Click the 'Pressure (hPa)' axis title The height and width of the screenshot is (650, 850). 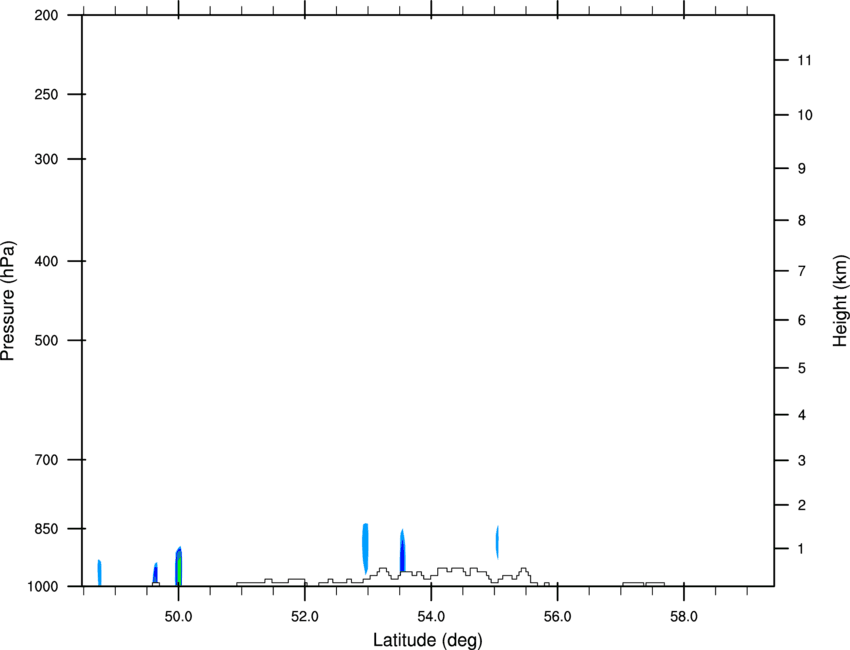(8, 301)
